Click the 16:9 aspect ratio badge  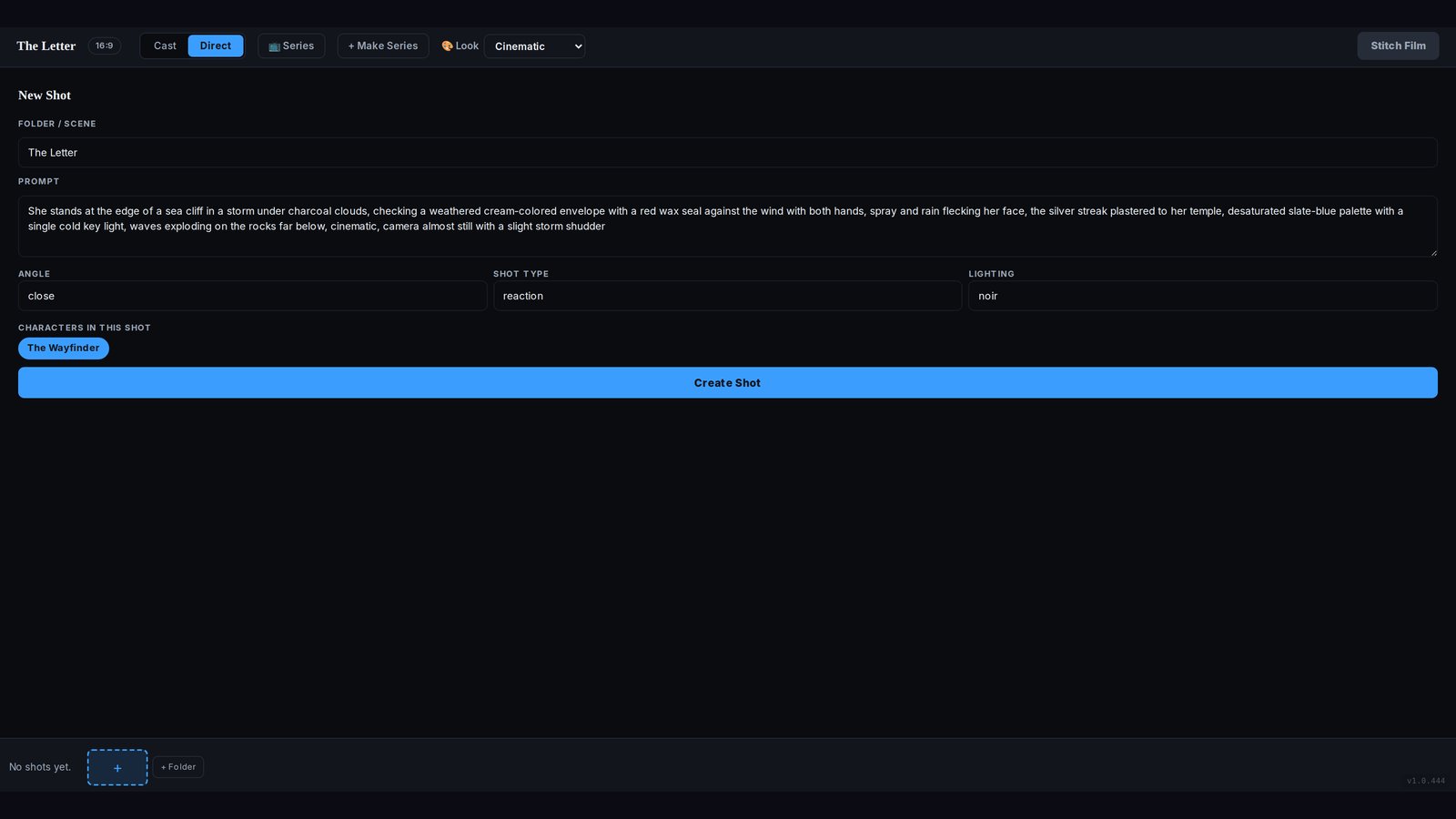pos(105,46)
